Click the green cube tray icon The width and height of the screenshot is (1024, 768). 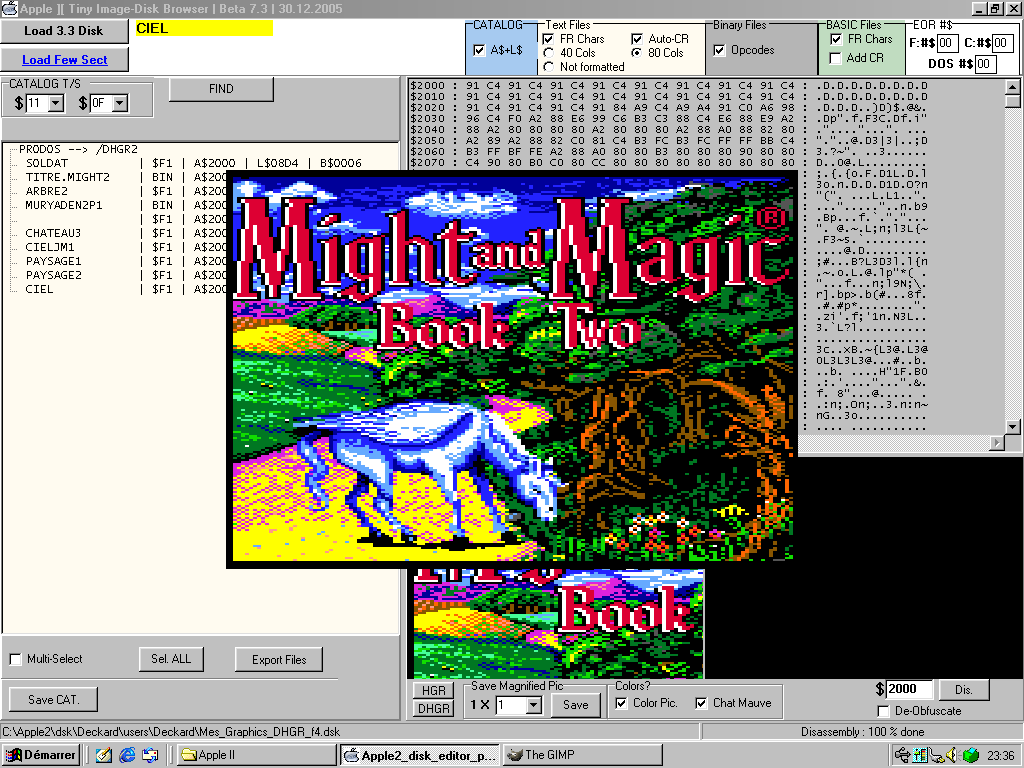tap(970, 755)
